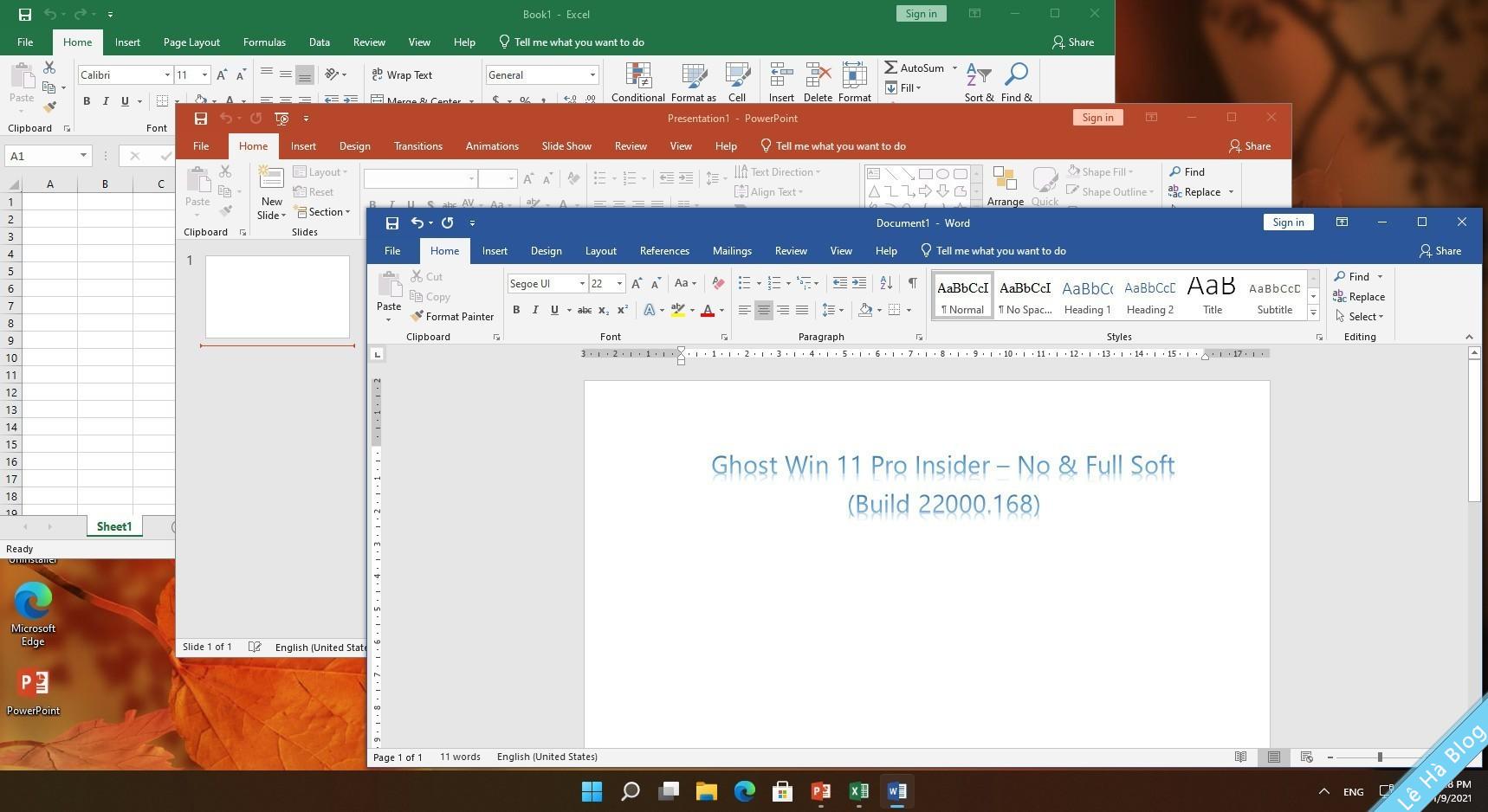Adjust Word zoom slider in status bar
The width and height of the screenshot is (1488, 812).
[x=1379, y=757]
